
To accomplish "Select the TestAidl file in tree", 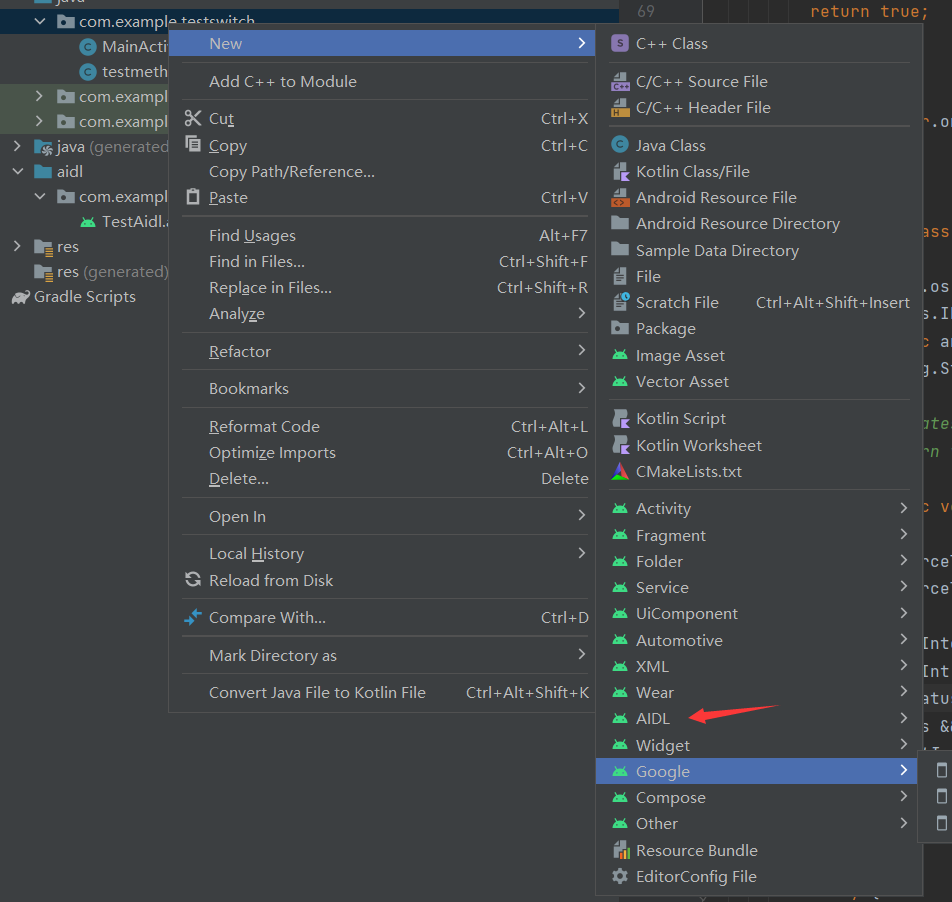I will (x=130, y=222).
